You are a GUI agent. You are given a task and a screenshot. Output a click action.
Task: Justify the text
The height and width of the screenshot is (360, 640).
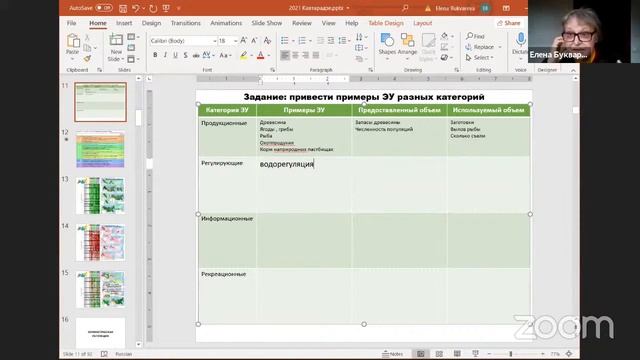click(x=316, y=55)
